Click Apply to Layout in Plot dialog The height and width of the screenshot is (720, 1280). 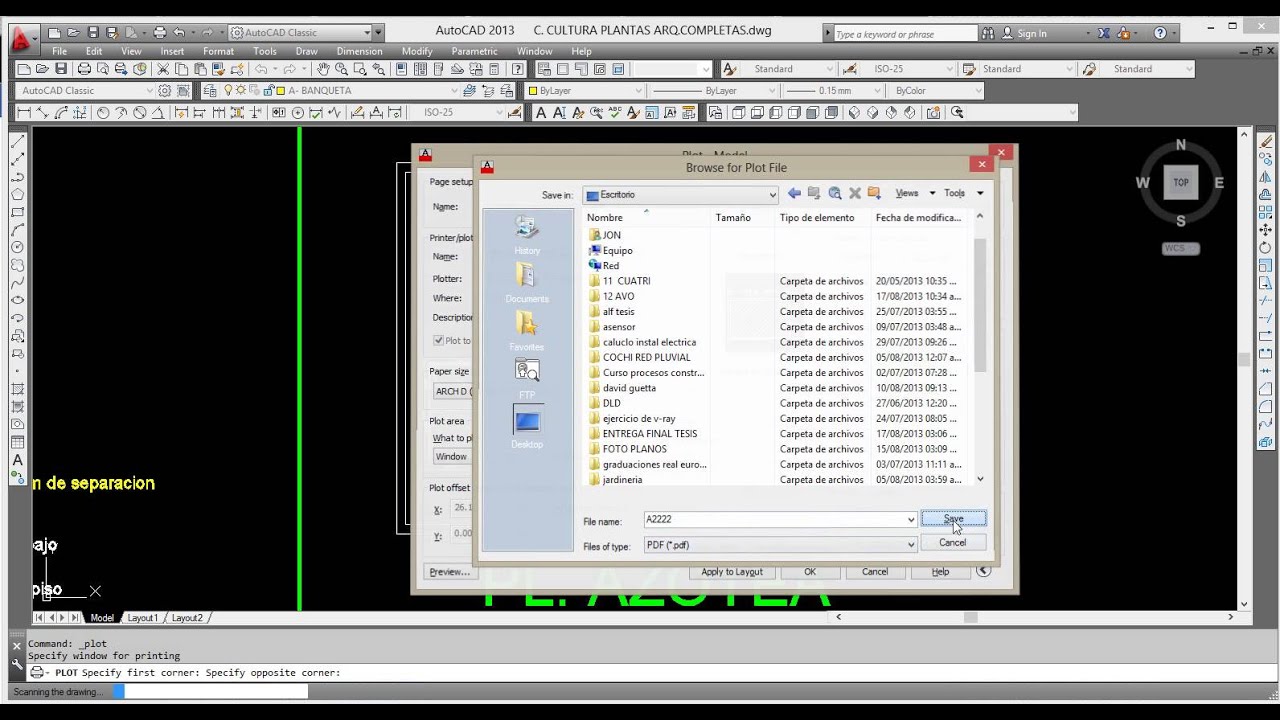tap(732, 572)
